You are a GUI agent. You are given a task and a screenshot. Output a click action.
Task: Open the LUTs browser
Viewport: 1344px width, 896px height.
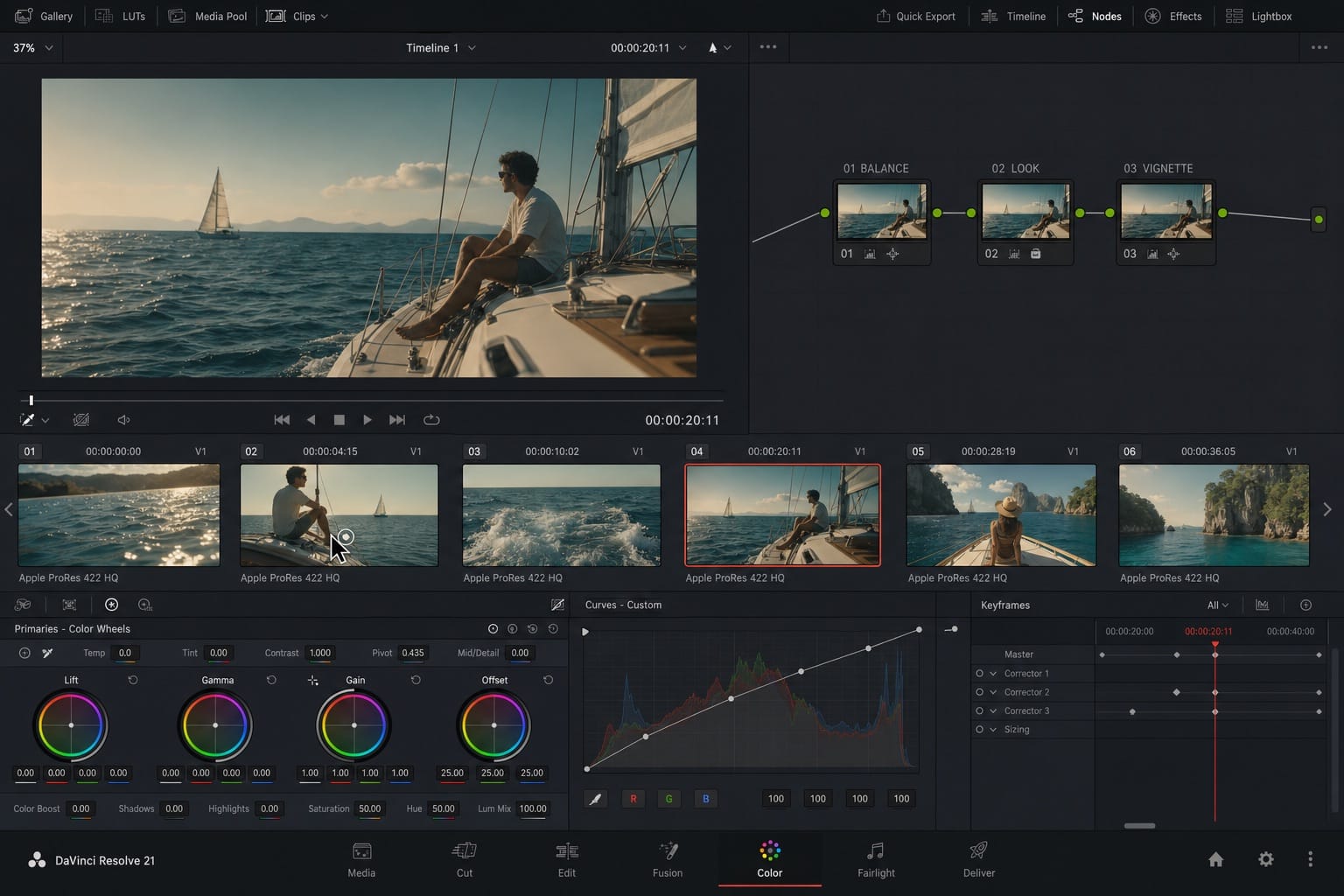120,16
